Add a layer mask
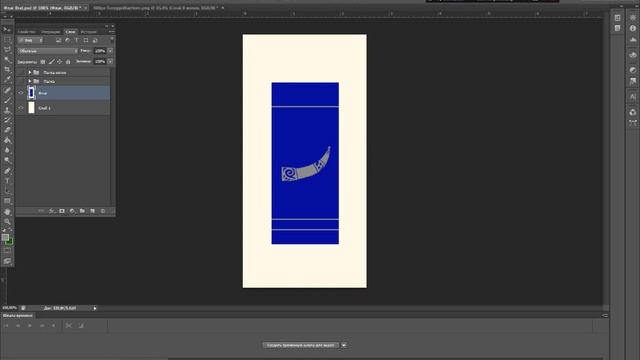 pyautogui.click(x=62, y=211)
